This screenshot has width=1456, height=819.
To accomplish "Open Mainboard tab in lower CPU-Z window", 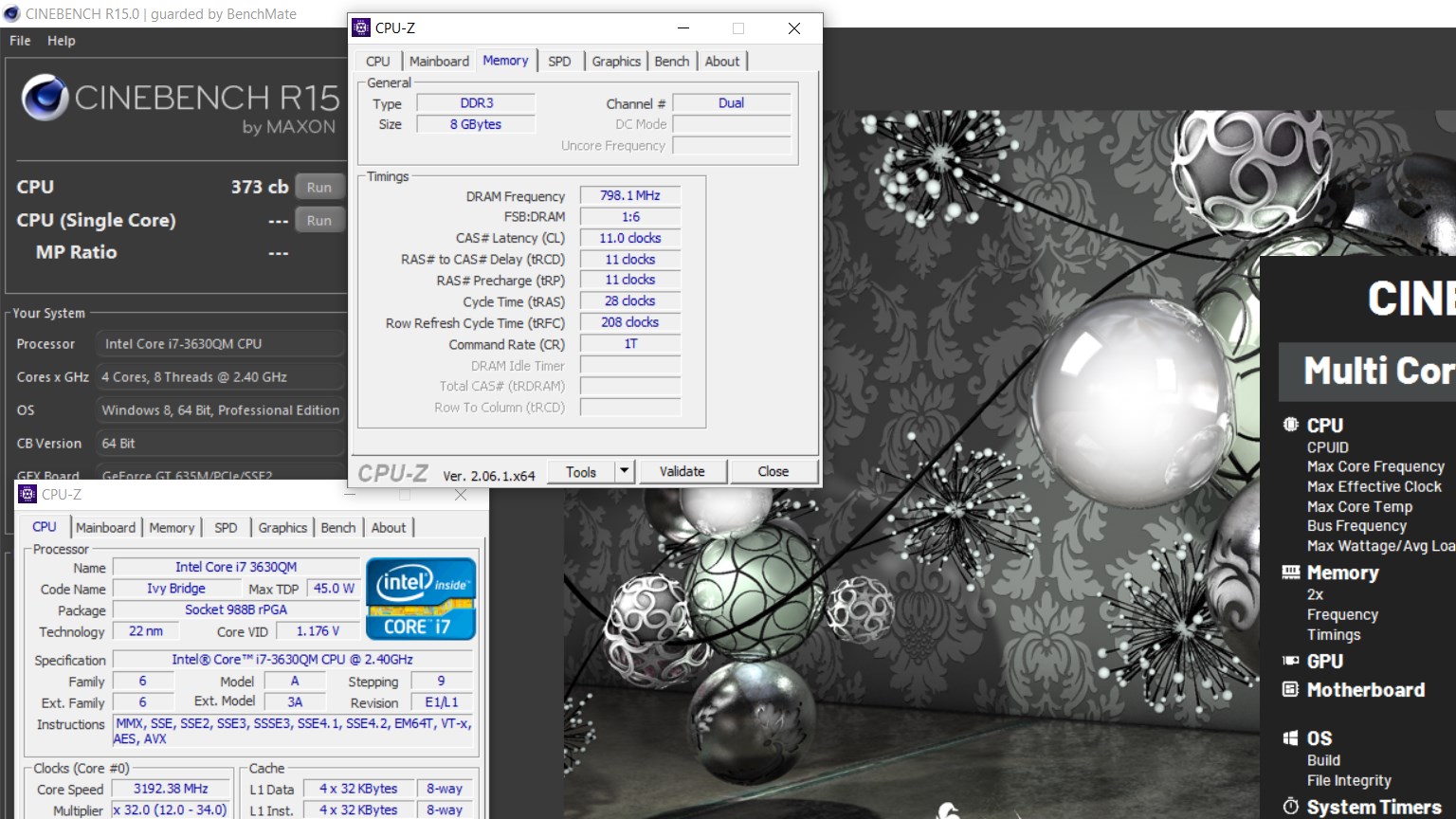I will [105, 527].
